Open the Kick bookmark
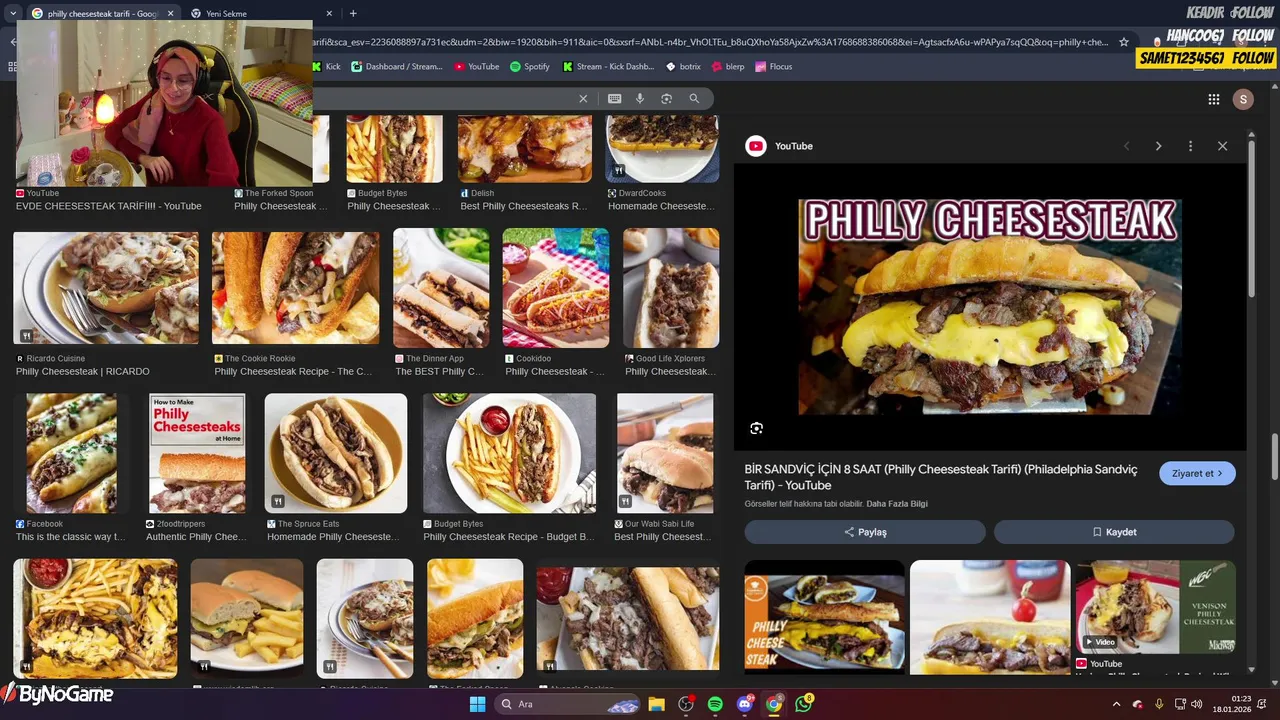The width and height of the screenshot is (1280, 720). [x=327, y=66]
